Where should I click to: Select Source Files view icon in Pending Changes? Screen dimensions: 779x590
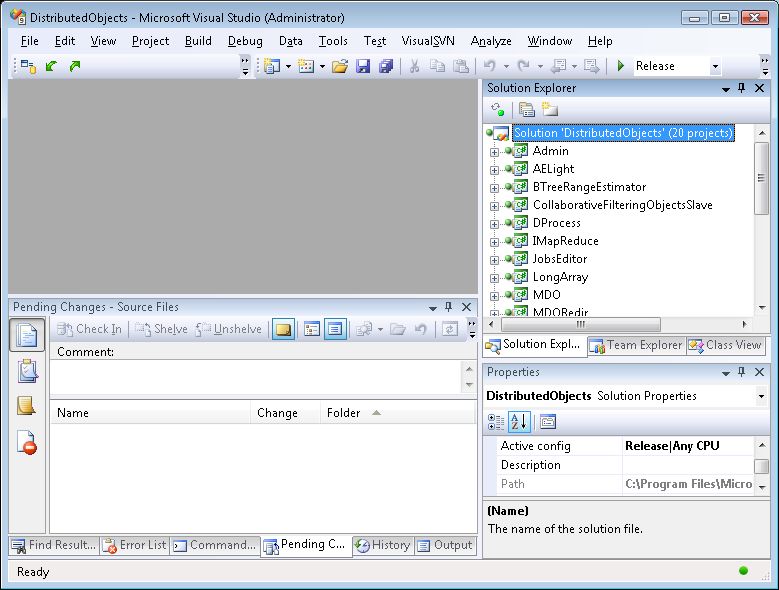pyautogui.click(x=27, y=335)
